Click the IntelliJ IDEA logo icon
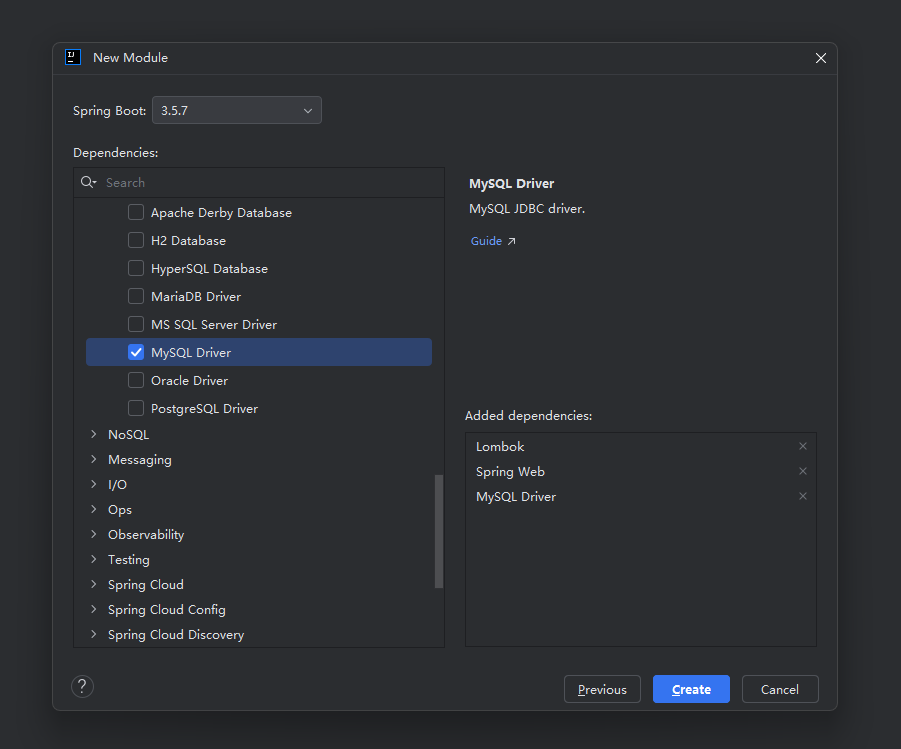 pyautogui.click(x=73, y=57)
